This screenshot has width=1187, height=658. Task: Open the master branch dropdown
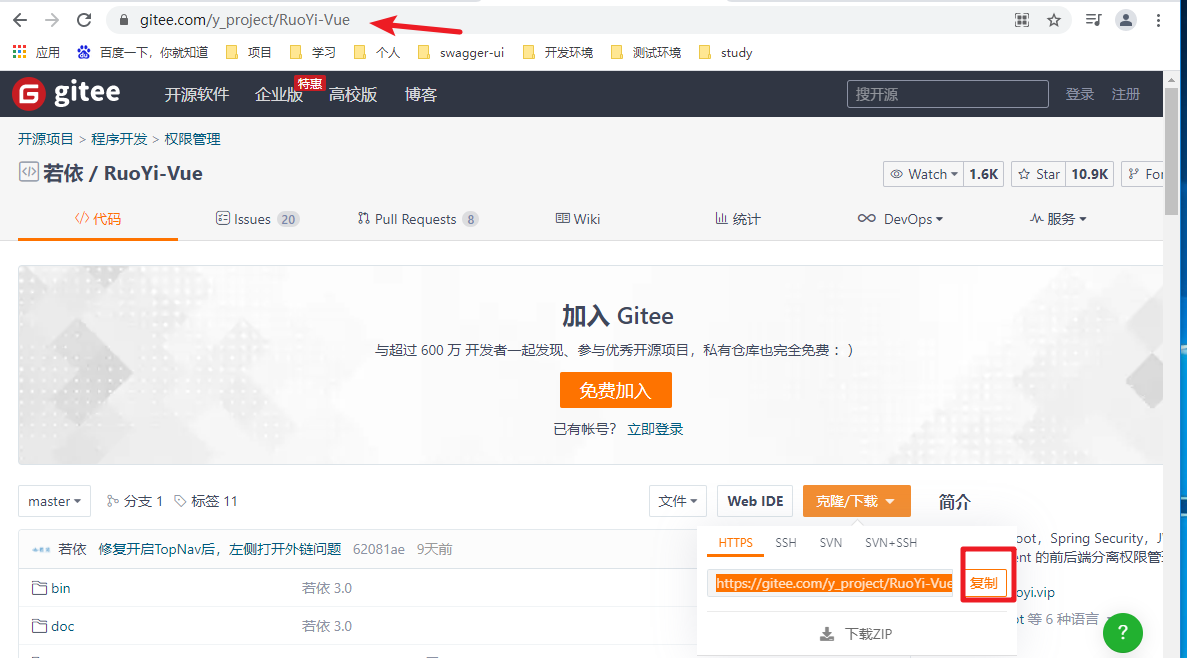click(55, 501)
